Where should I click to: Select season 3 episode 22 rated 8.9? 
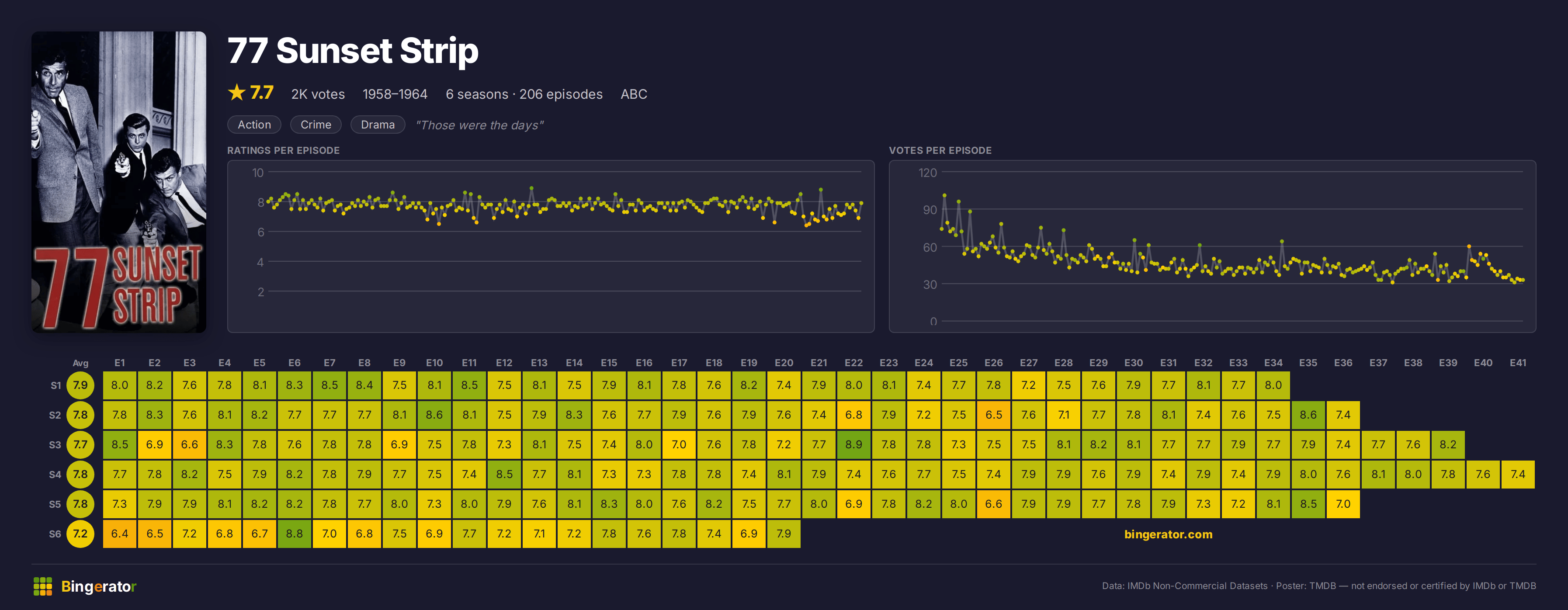coord(853,444)
